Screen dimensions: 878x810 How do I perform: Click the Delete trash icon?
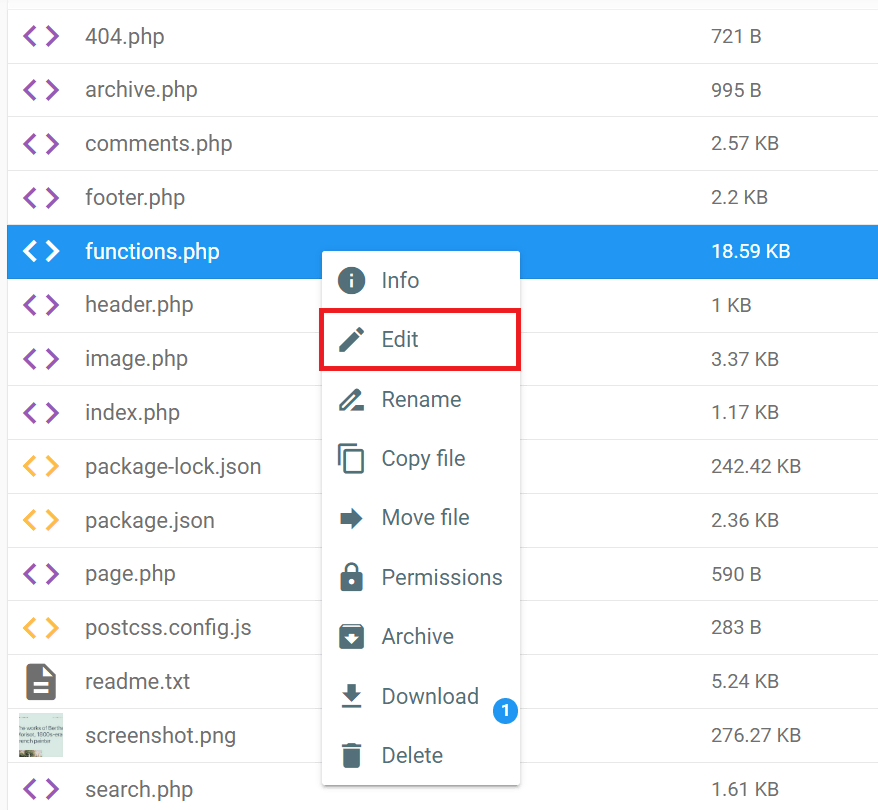point(351,755)
